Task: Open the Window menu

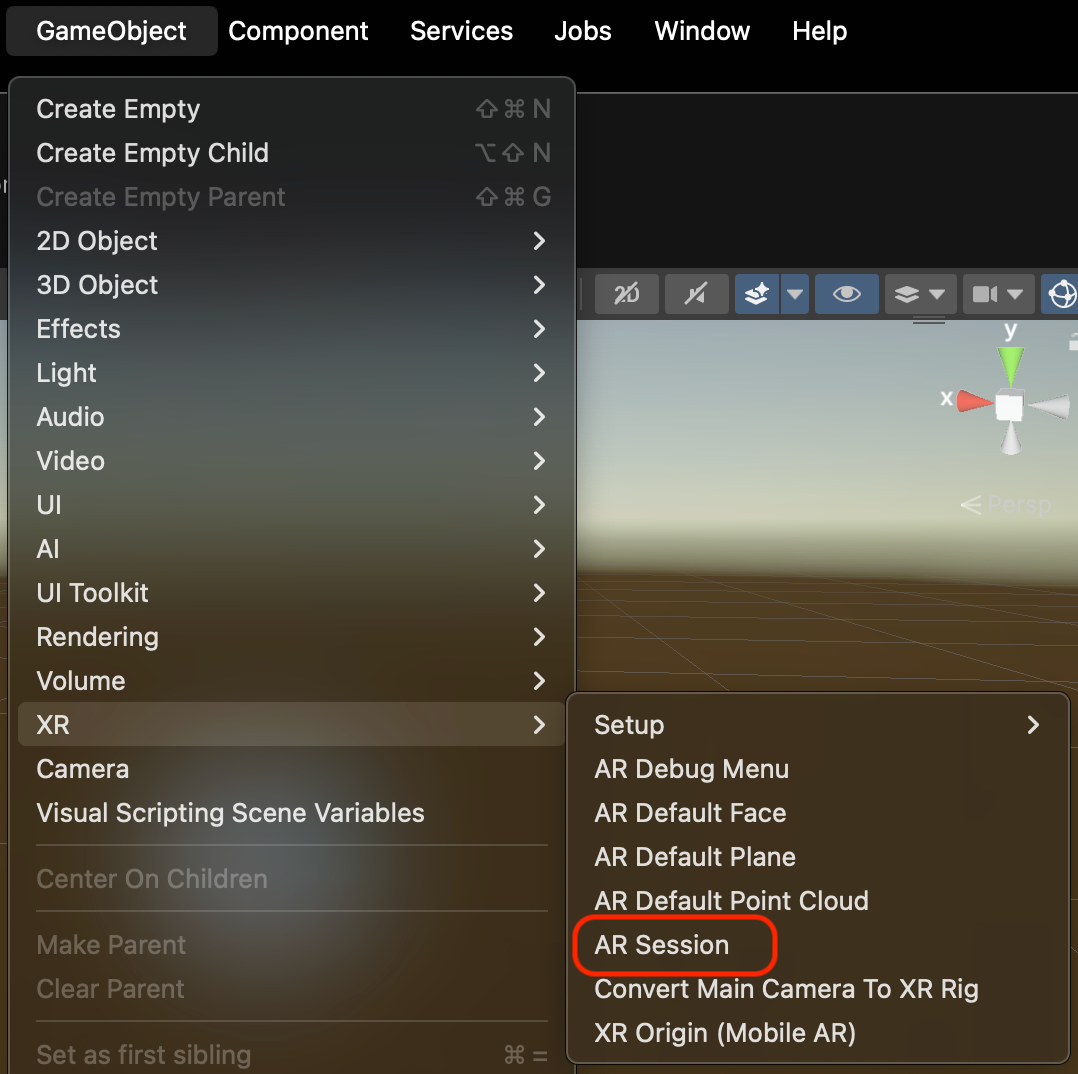Action: (x=702, y=31)
